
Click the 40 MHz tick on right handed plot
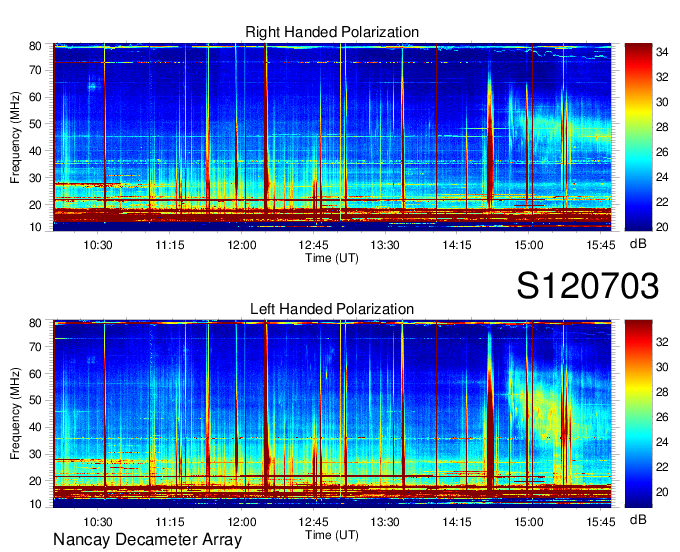click(35, 151)
